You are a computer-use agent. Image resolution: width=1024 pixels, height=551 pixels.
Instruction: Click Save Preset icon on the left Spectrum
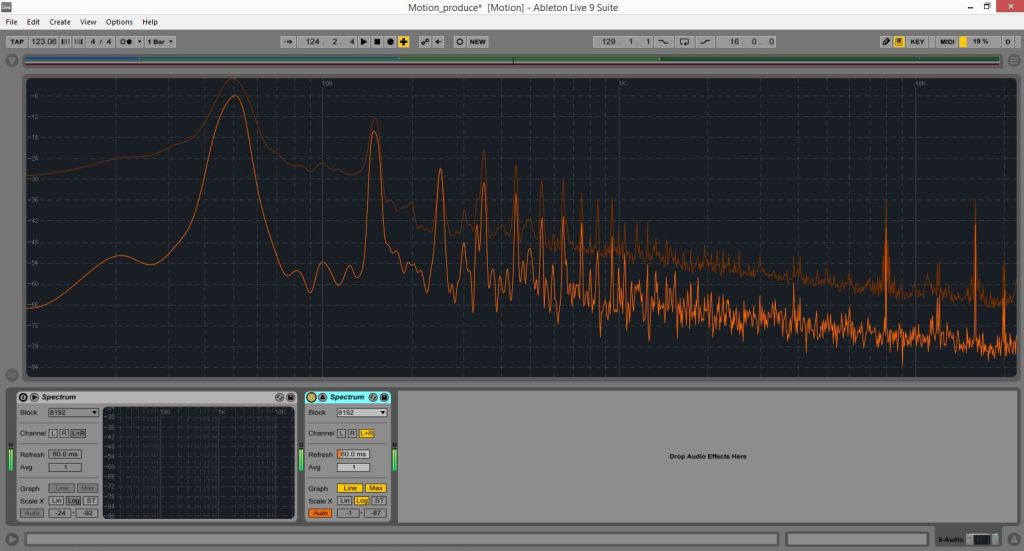291,397
